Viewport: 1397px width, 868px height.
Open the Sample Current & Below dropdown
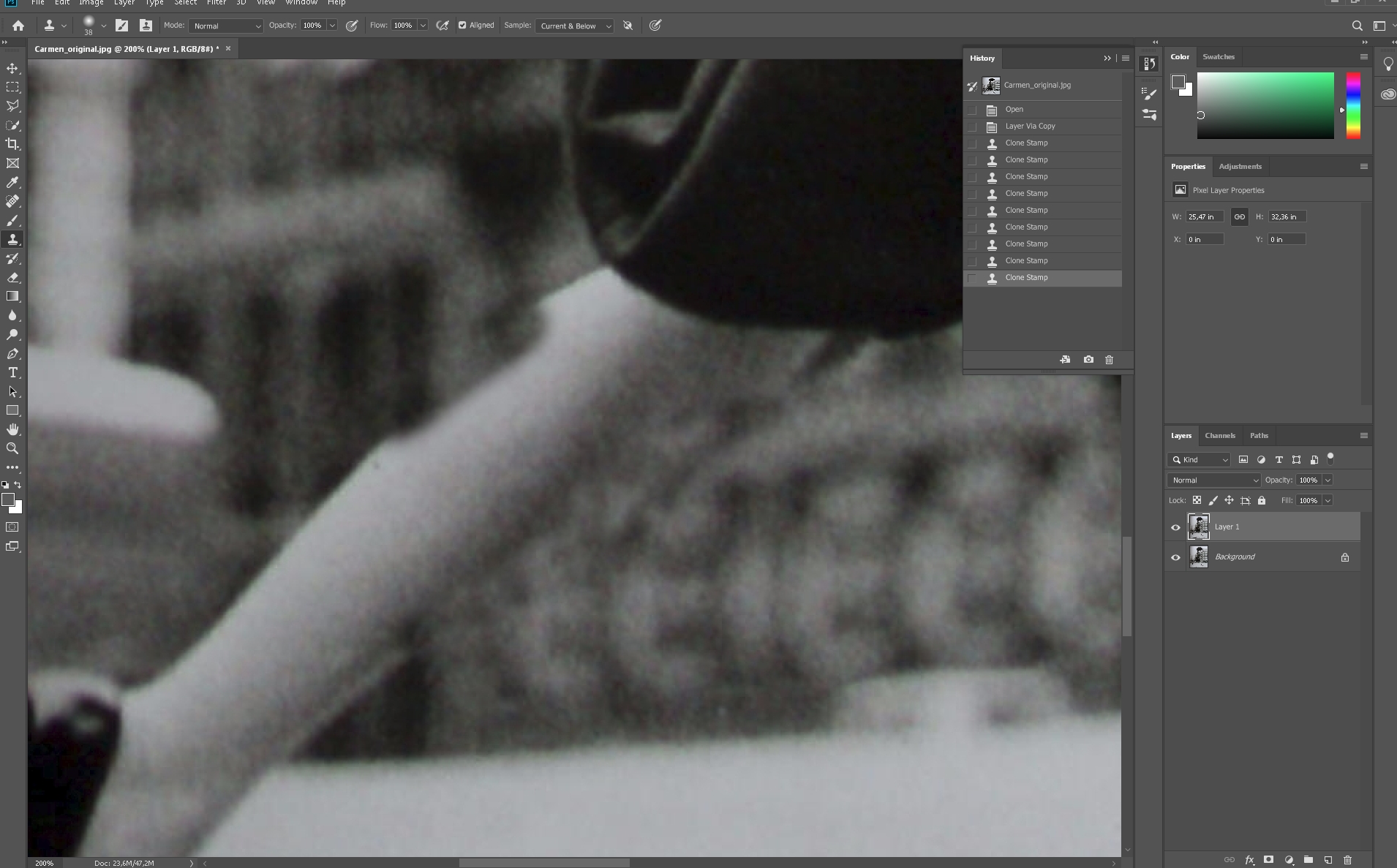575,26
